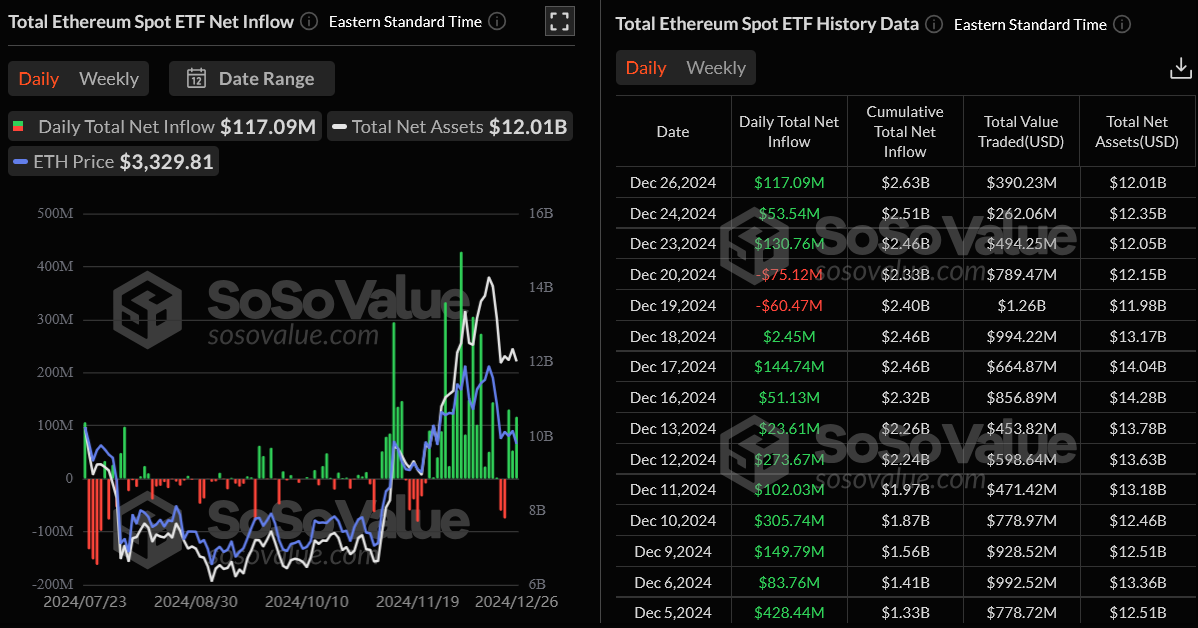Click the $1.26B value traded cell
Image resolution: width=1198 pixels, height=628 pixels.
1022,306
